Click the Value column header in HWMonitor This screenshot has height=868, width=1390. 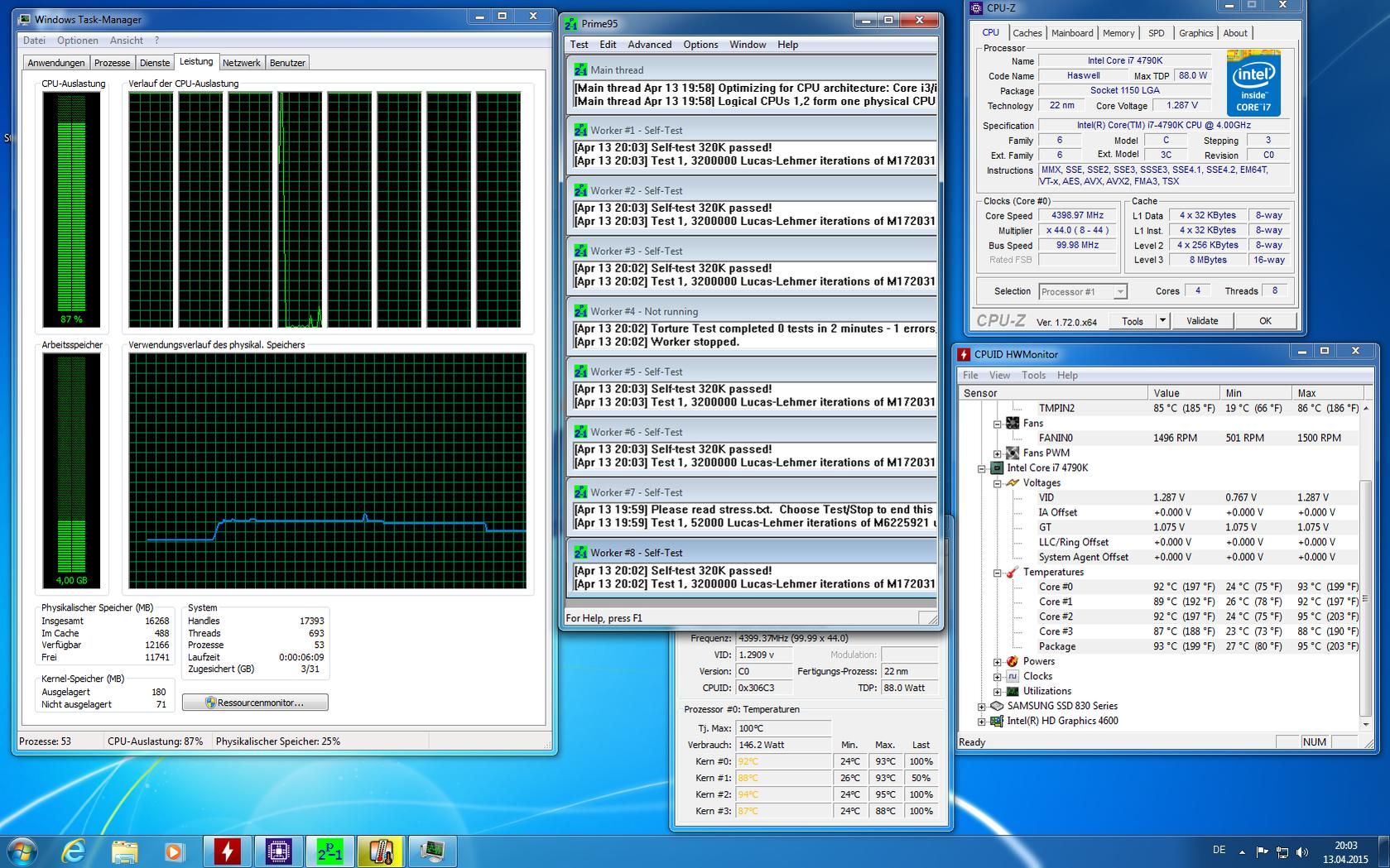pos(1184,393)
